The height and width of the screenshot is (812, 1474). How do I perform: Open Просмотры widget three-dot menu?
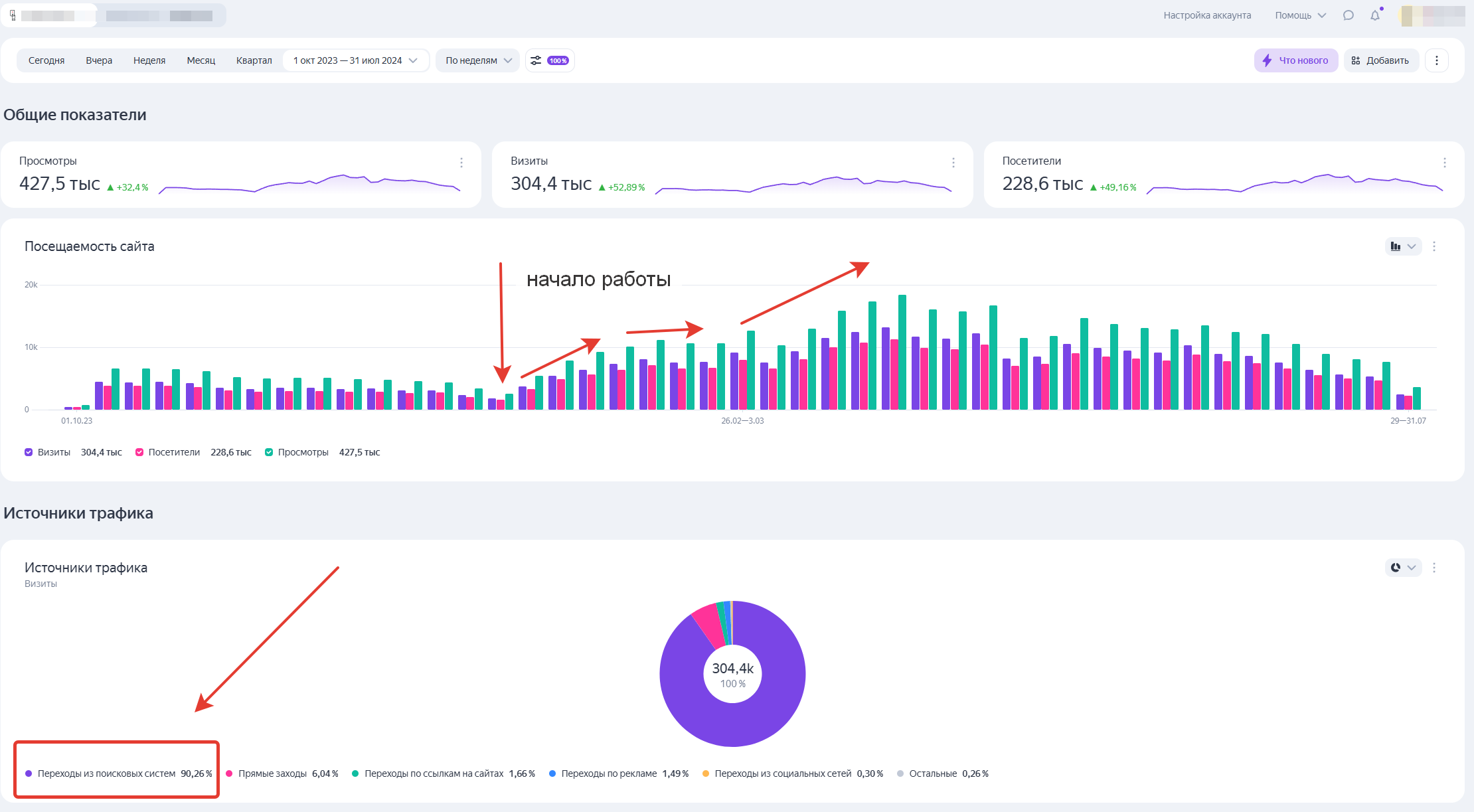[x=461, y=163]
